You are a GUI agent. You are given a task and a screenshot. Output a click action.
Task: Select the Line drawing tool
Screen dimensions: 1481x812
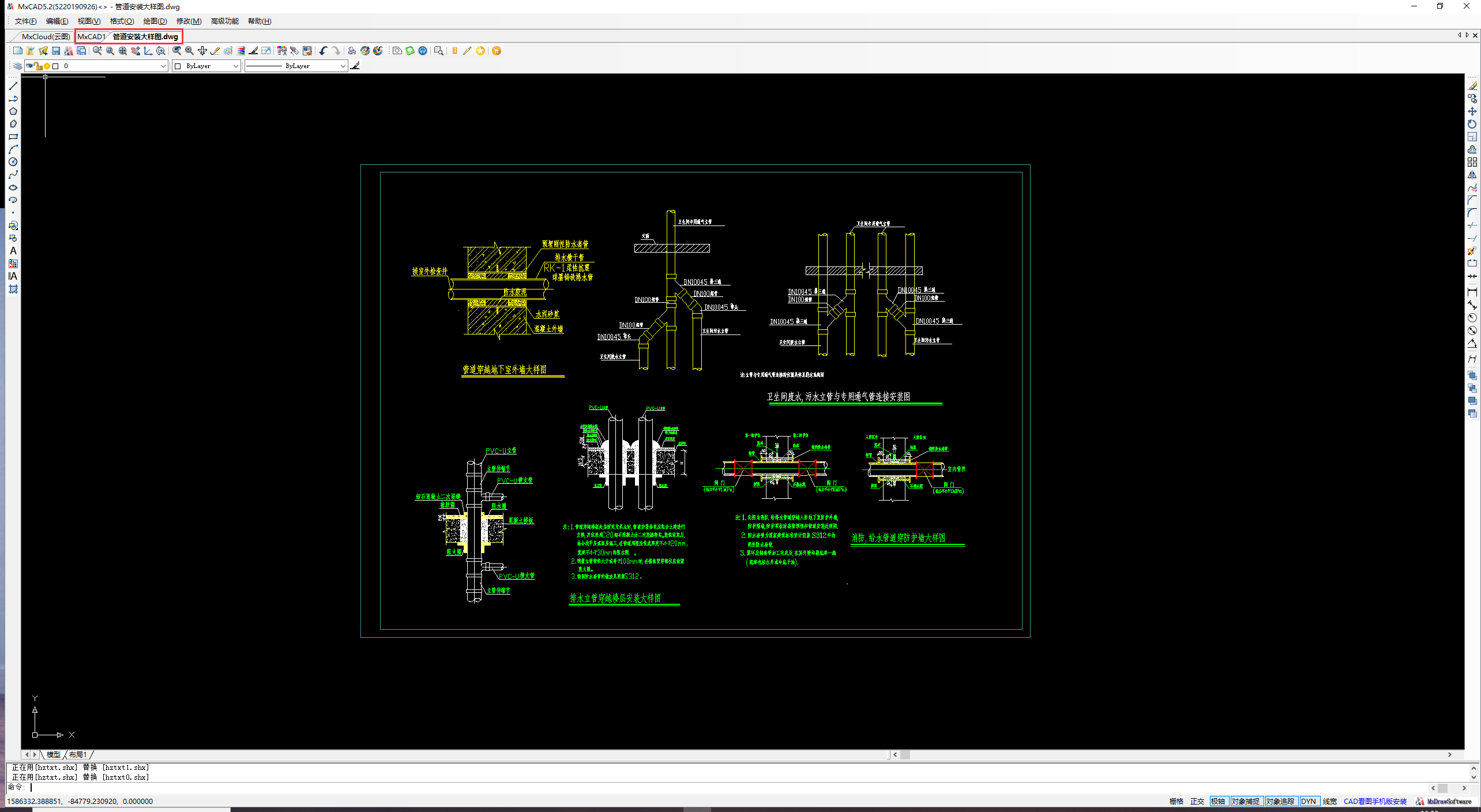click(x=13, y=86)
